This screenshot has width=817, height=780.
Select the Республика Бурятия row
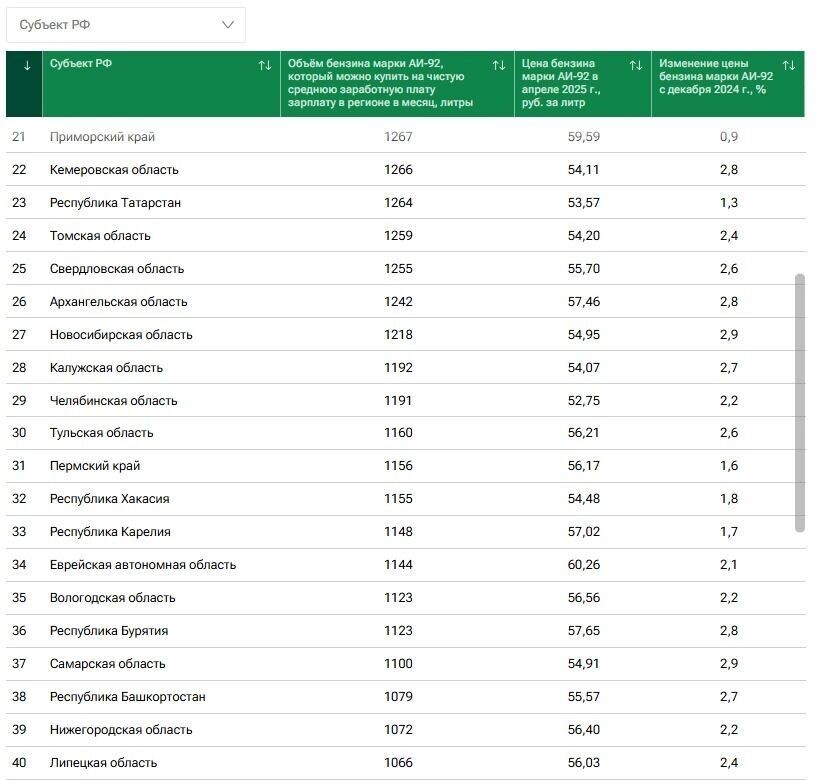click(406, 630)
